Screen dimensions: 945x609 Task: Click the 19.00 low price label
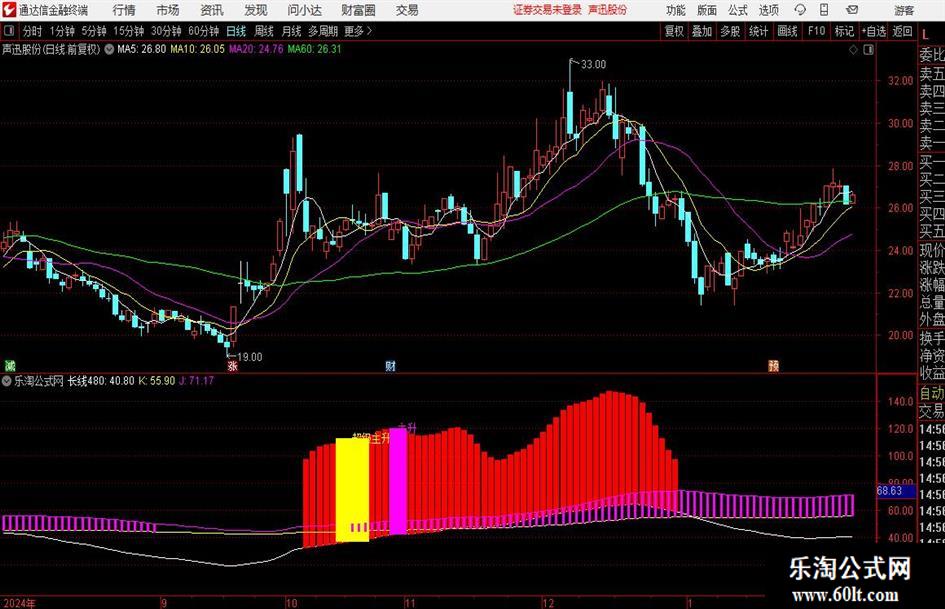[x=250, y=357]
